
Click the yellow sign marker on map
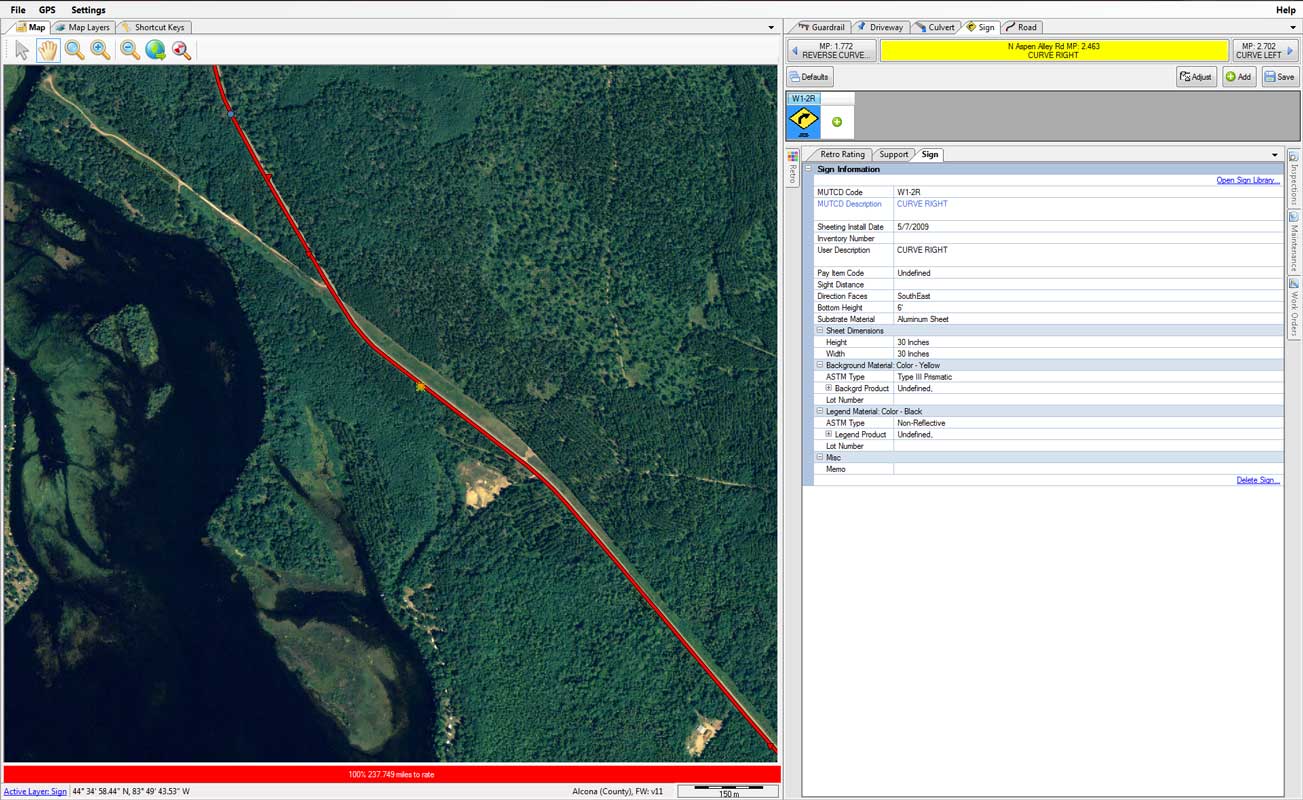tap(421, 385)
